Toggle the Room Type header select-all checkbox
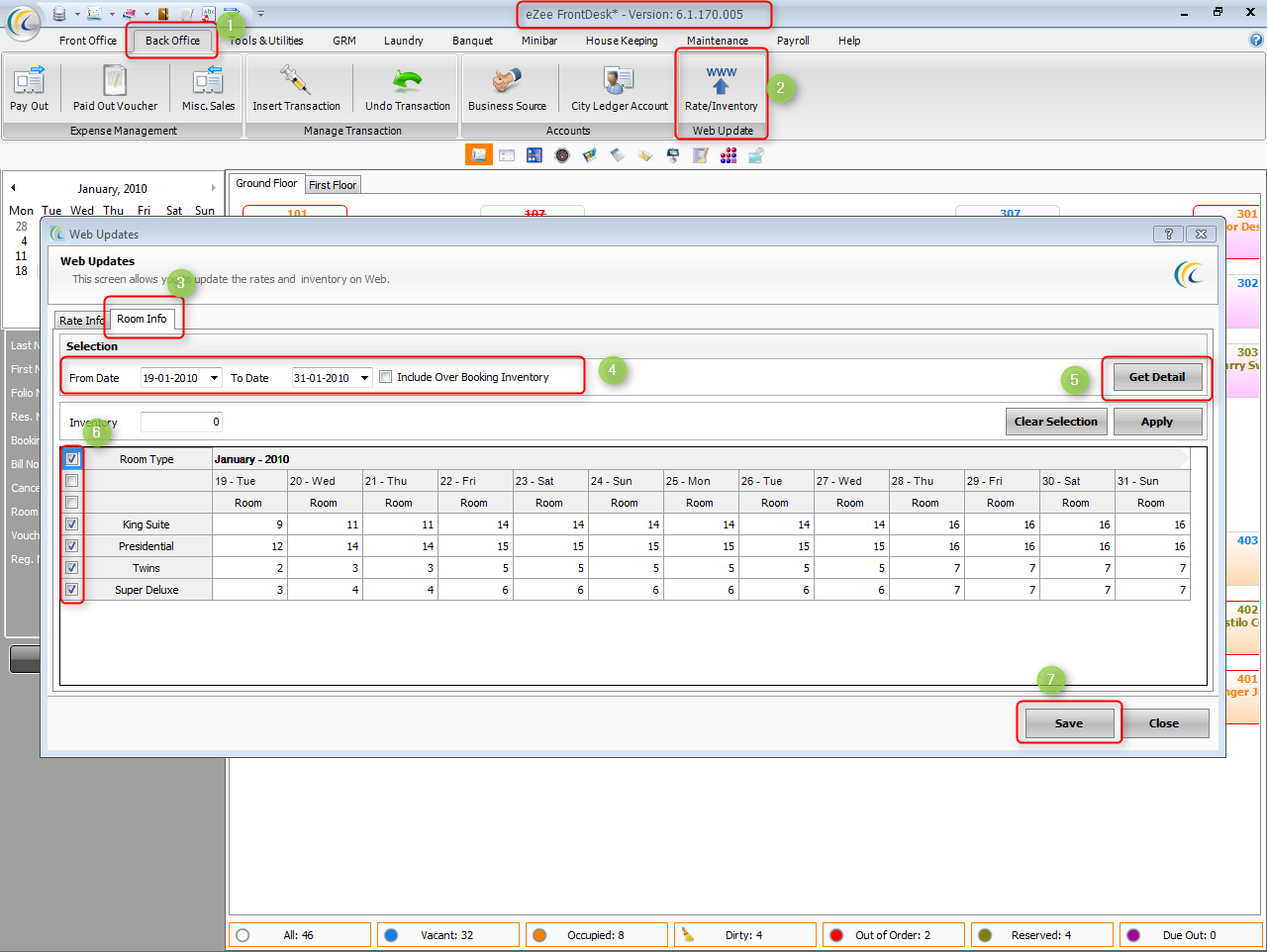 [x=71, y=458]
